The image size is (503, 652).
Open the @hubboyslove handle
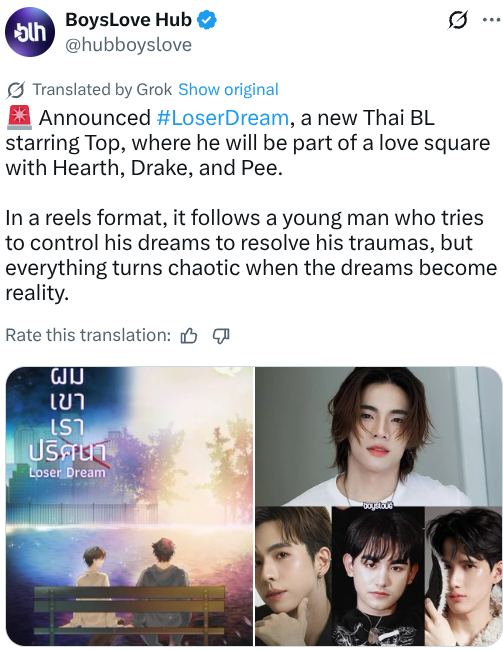pyautogui.click(x=128, y=45)
